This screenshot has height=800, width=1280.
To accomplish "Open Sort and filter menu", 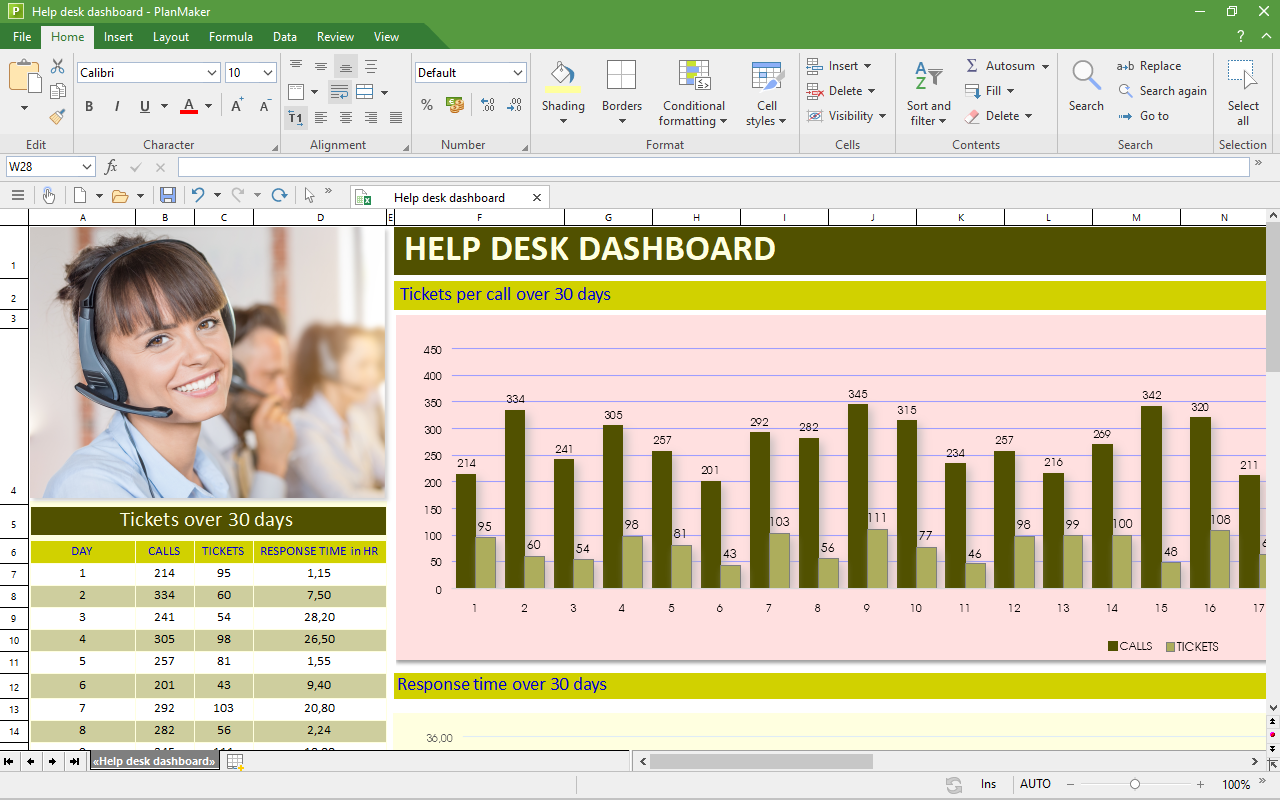I will (929, 92).
